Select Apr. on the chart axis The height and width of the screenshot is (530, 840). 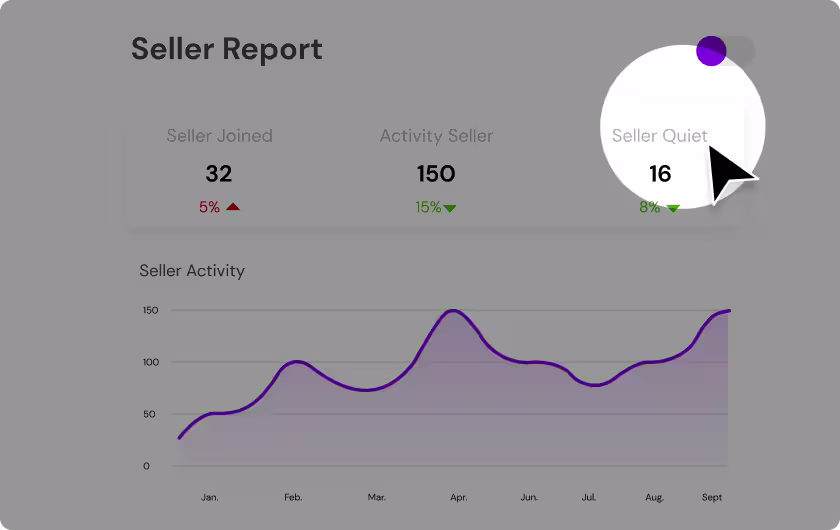(x=458, y=497)
